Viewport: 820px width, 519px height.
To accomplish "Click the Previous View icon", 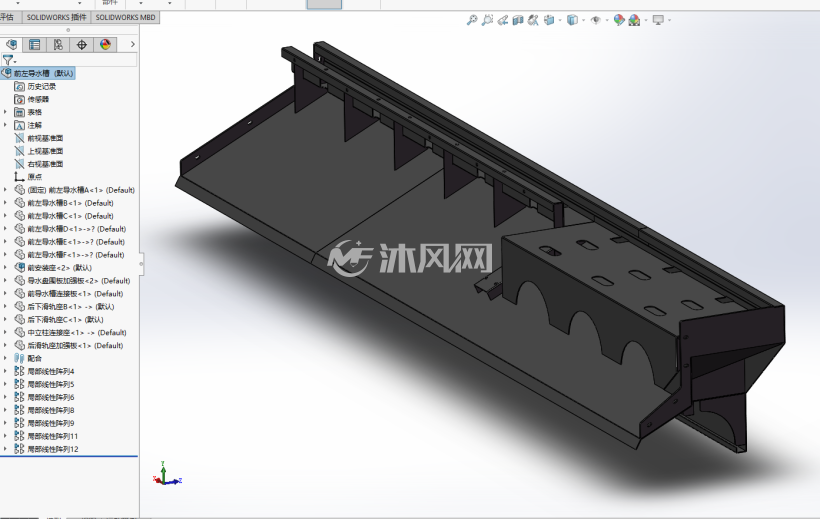I will (503, 20).
